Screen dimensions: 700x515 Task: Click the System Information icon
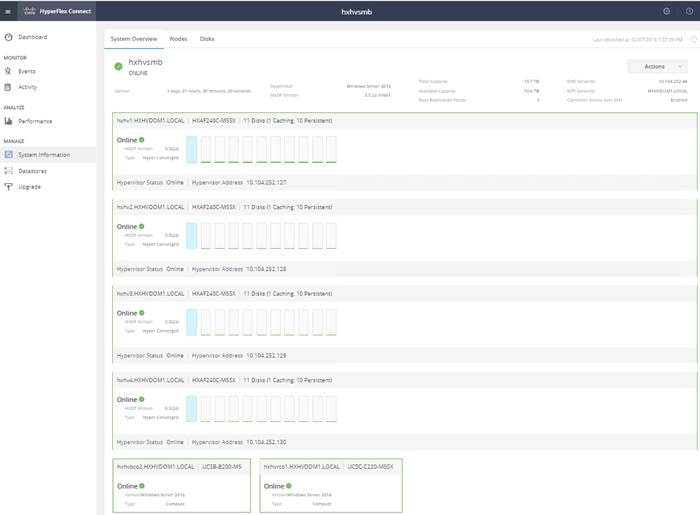coord(8,154)
